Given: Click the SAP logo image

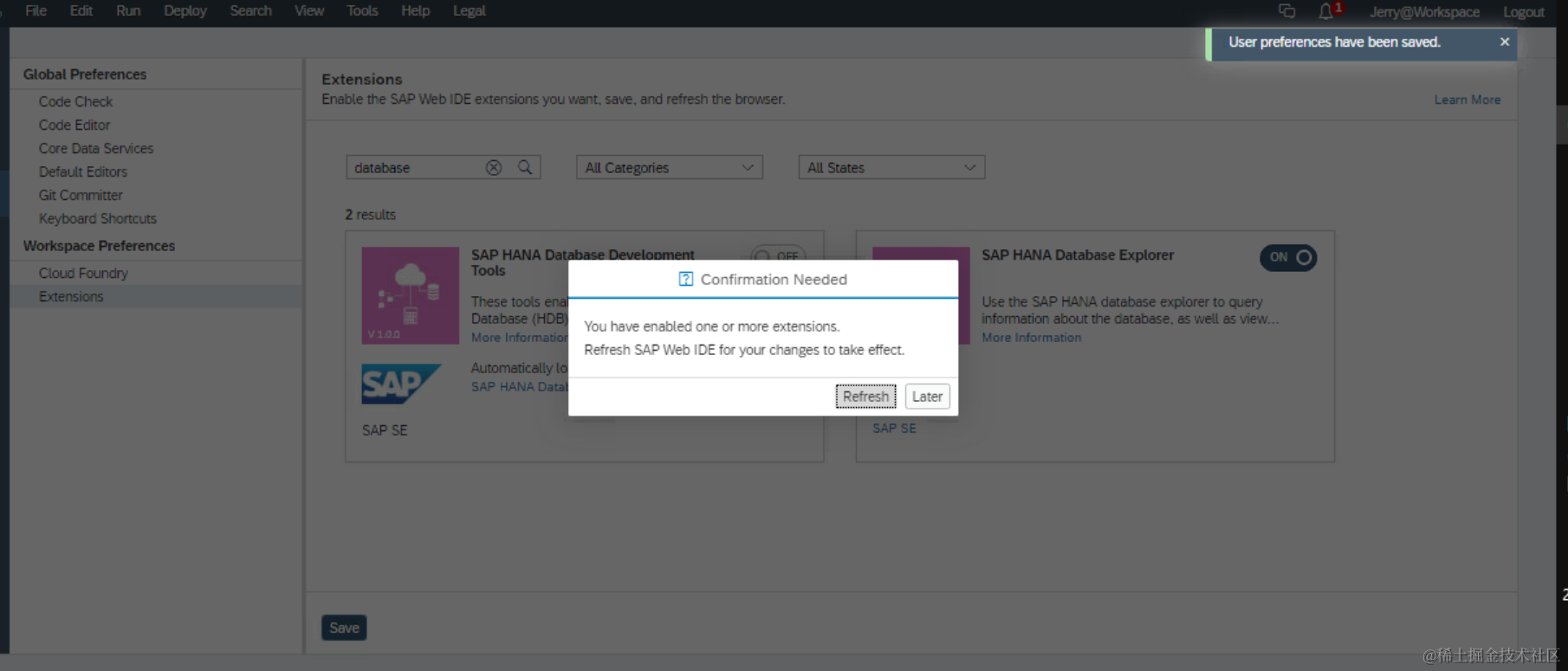Looking at the screenshot, I should coord(401,384).
